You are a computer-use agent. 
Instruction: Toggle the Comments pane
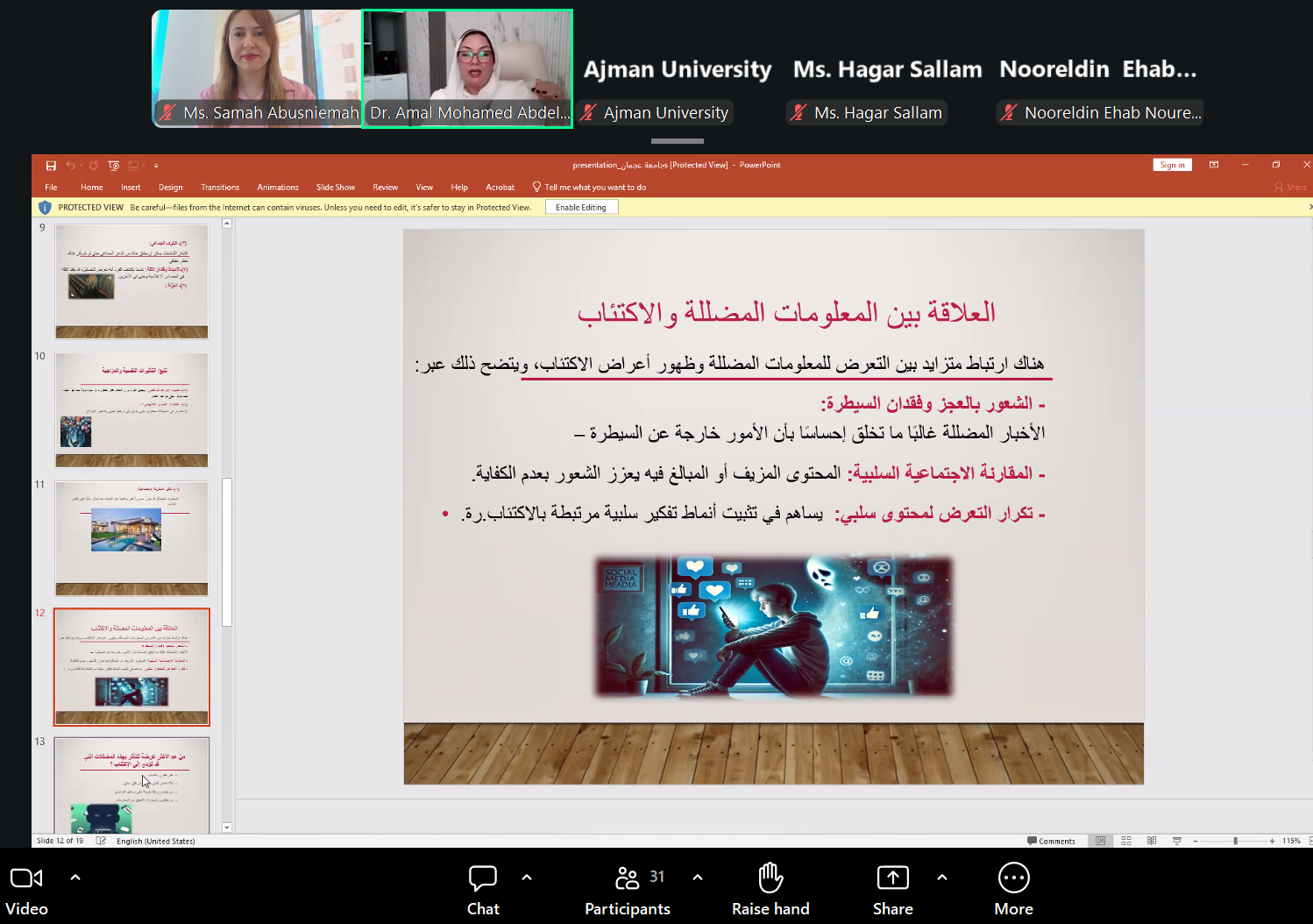(1051, 841)
